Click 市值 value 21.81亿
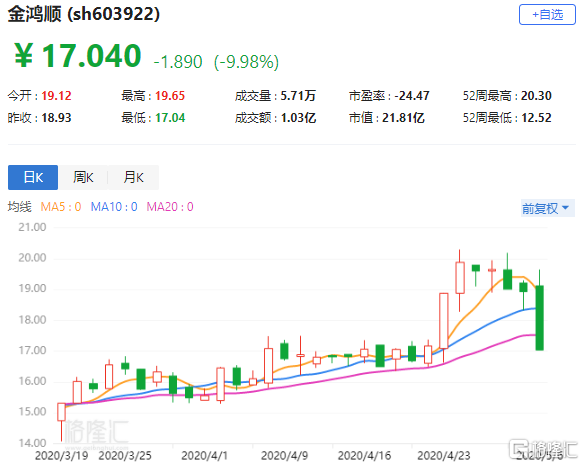Screen dimensions: 584x466 (x=403, y=118)
